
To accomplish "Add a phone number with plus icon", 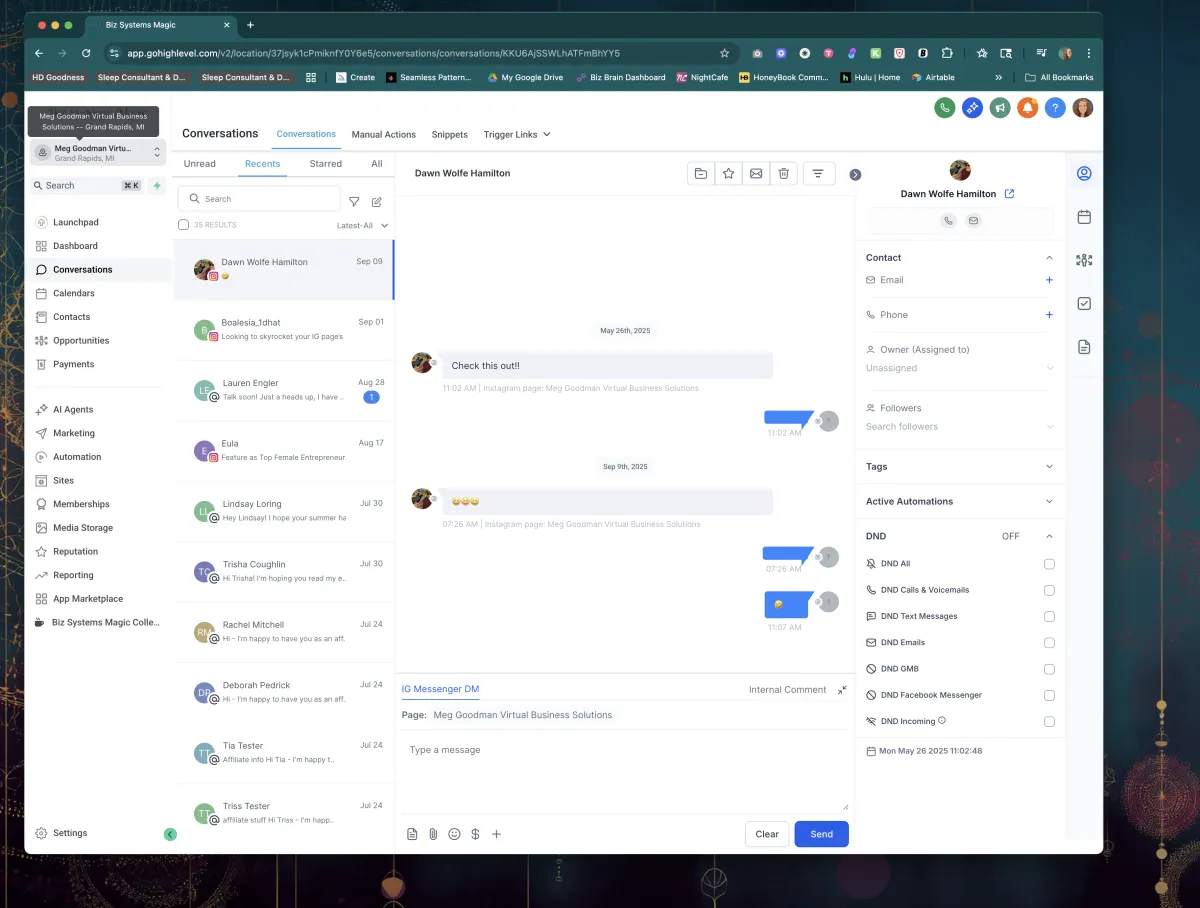I will tap(1049, 315).
